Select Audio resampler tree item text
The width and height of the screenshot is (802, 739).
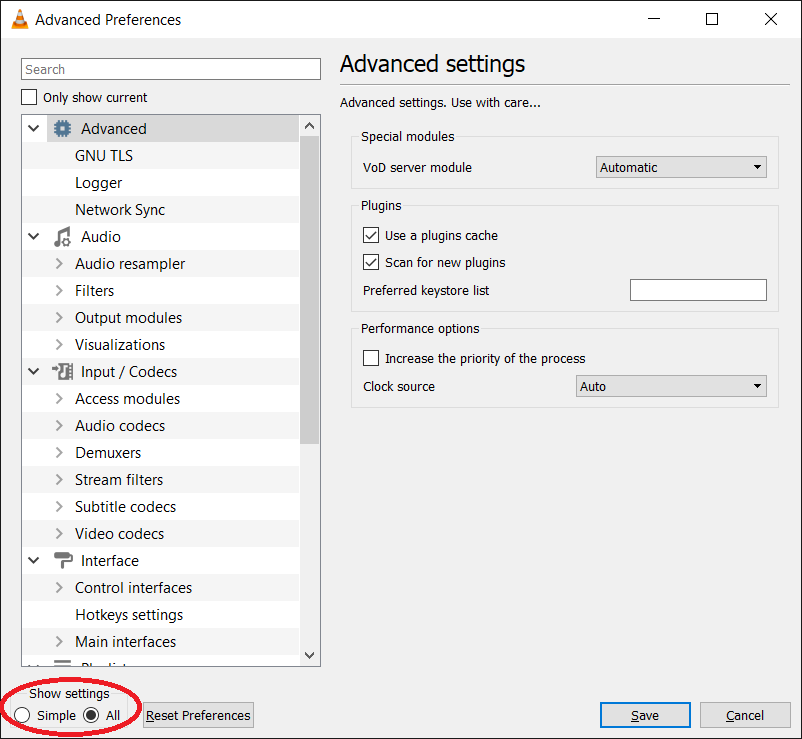tap(130, 264)
